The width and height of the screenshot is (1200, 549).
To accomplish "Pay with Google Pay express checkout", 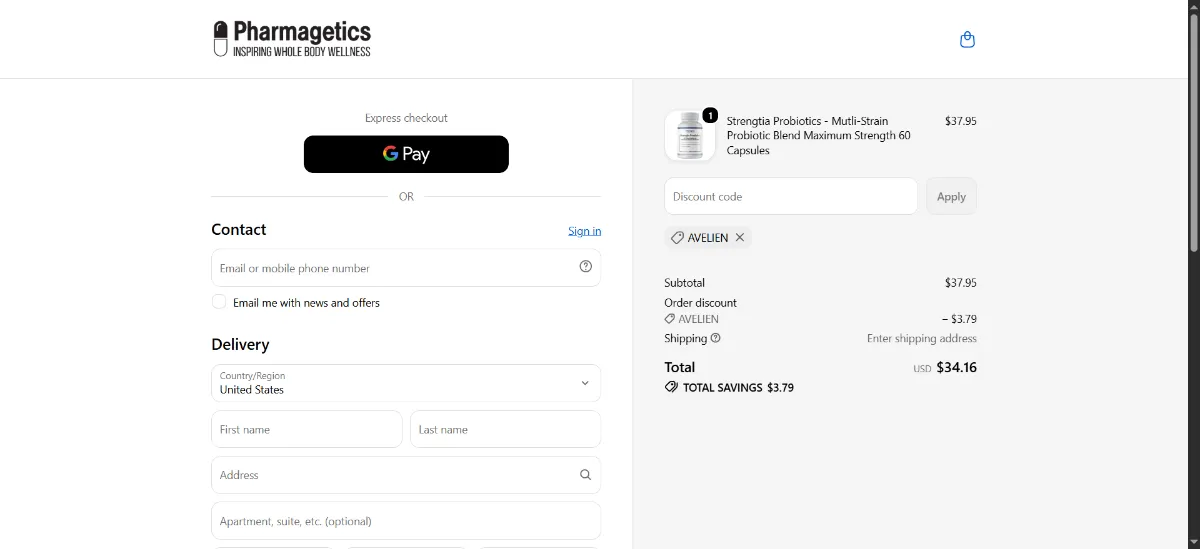I will pos(406,154).
